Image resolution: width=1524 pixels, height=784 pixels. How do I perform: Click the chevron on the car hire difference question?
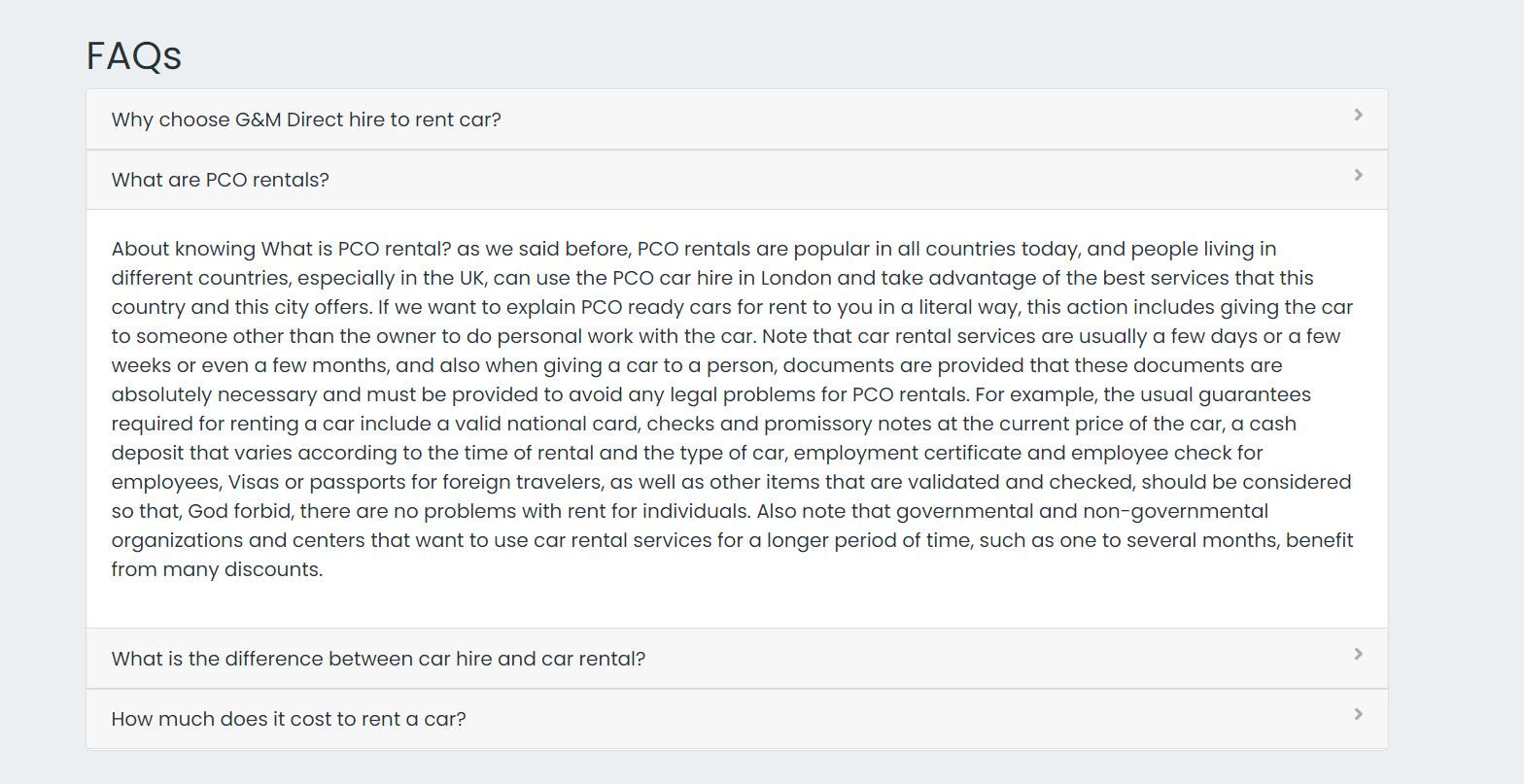click(x=1358, y=653)
